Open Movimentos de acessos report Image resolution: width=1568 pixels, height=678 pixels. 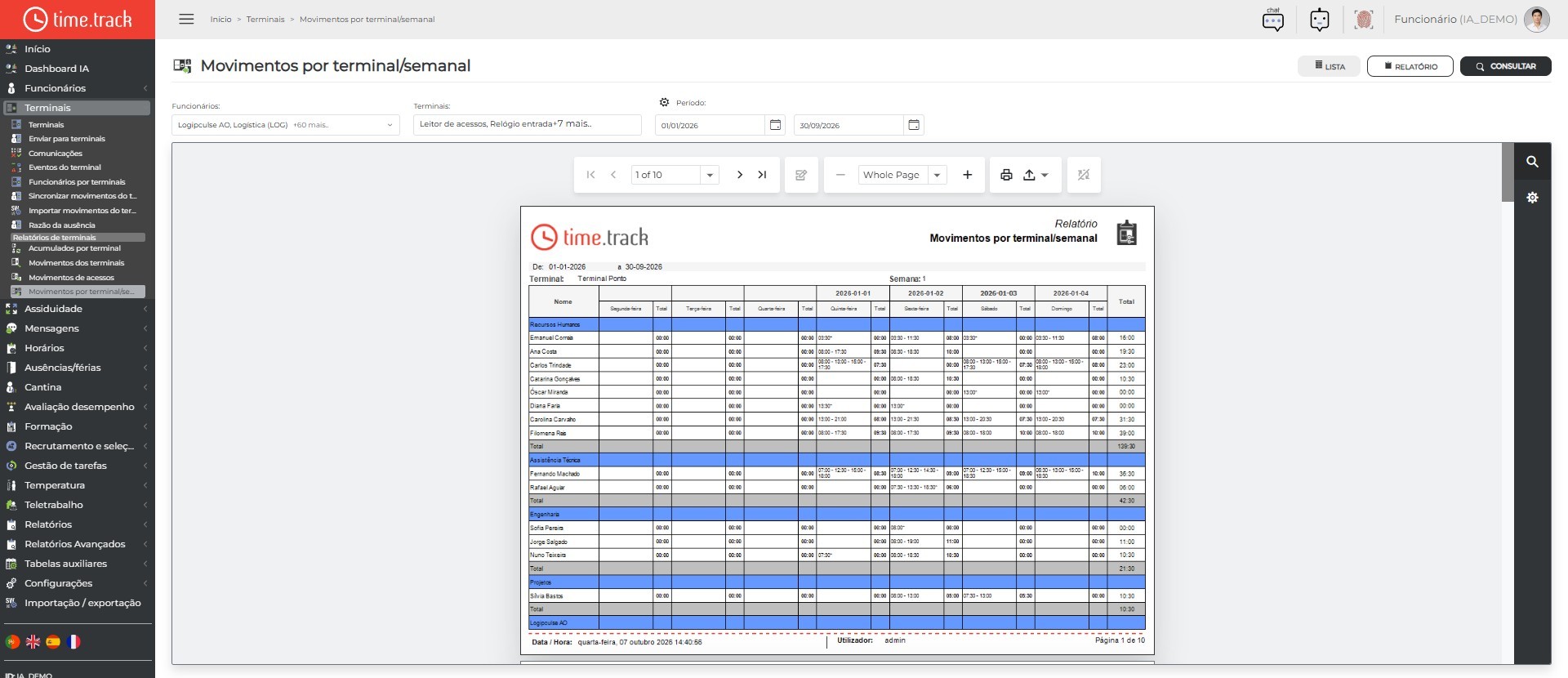71,278
